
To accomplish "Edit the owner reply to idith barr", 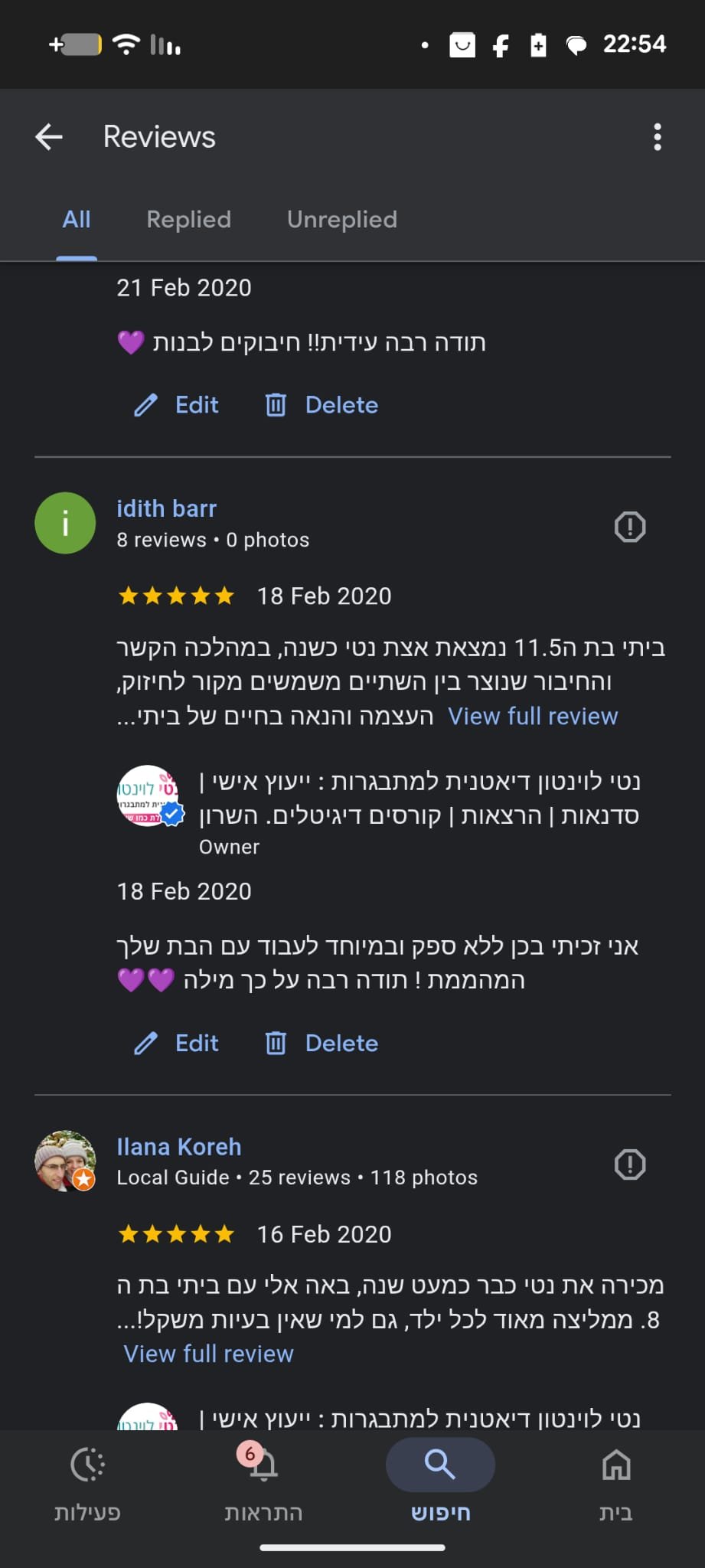I will point(178,1043).
